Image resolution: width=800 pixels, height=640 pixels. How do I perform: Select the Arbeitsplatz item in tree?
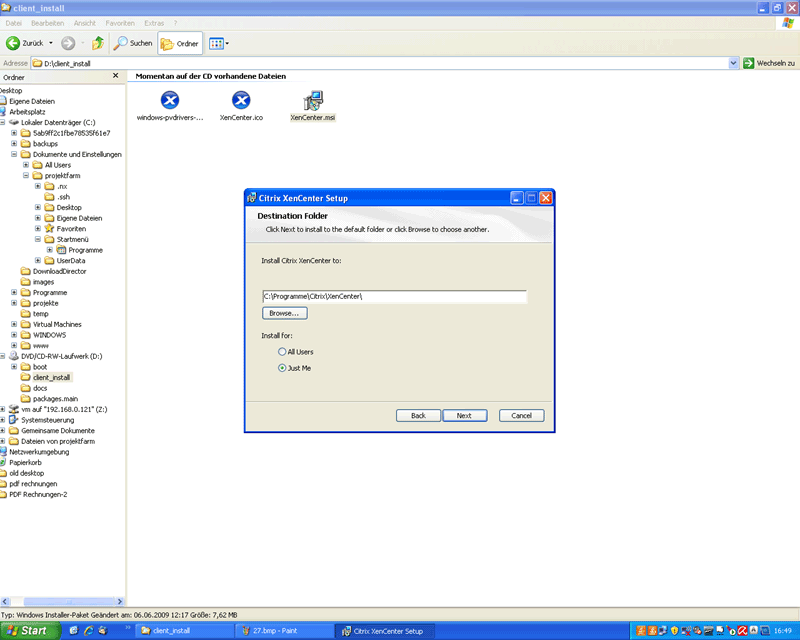[27, 112]
